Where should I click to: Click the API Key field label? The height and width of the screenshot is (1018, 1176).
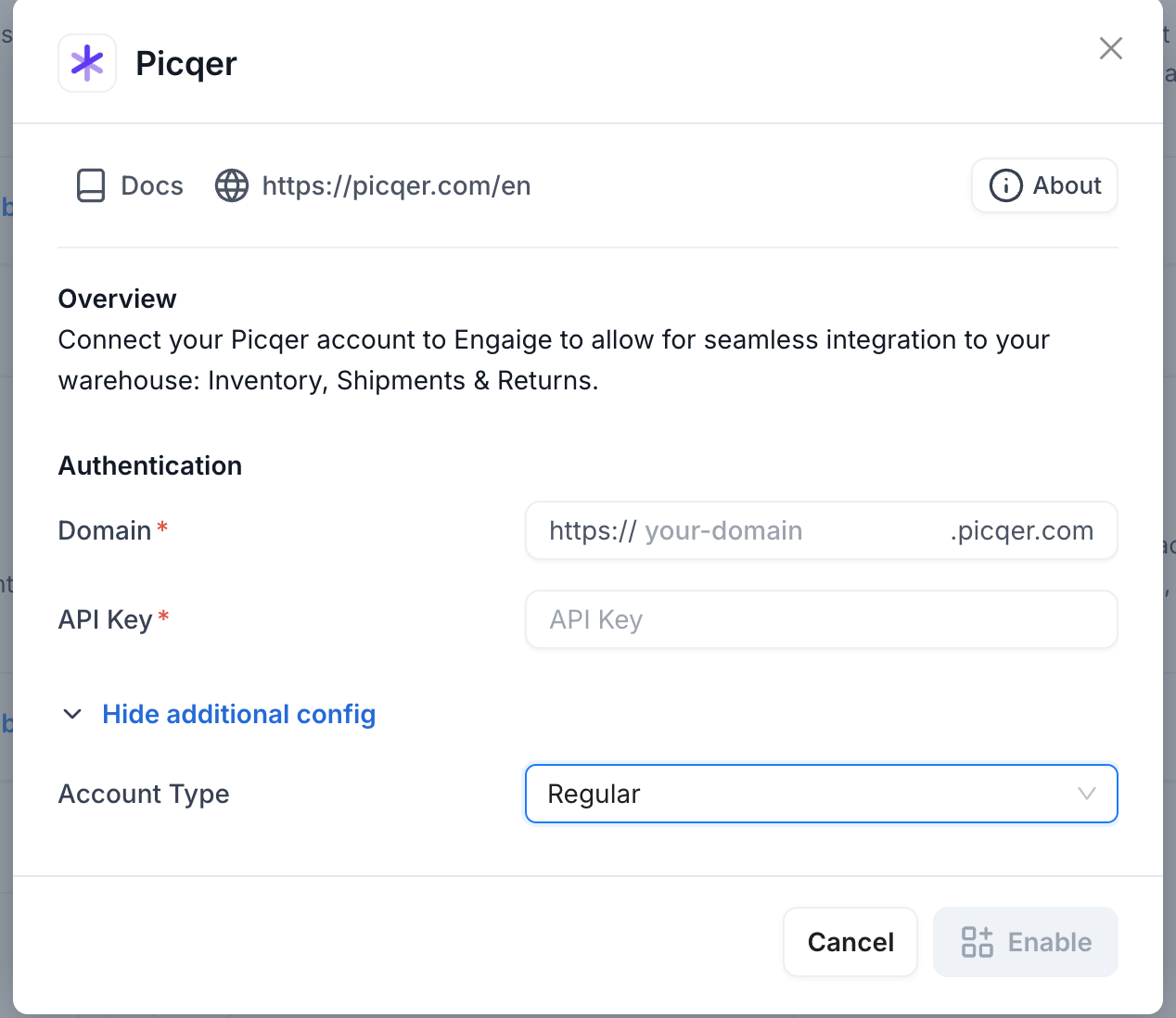click(x=105, y=619)
